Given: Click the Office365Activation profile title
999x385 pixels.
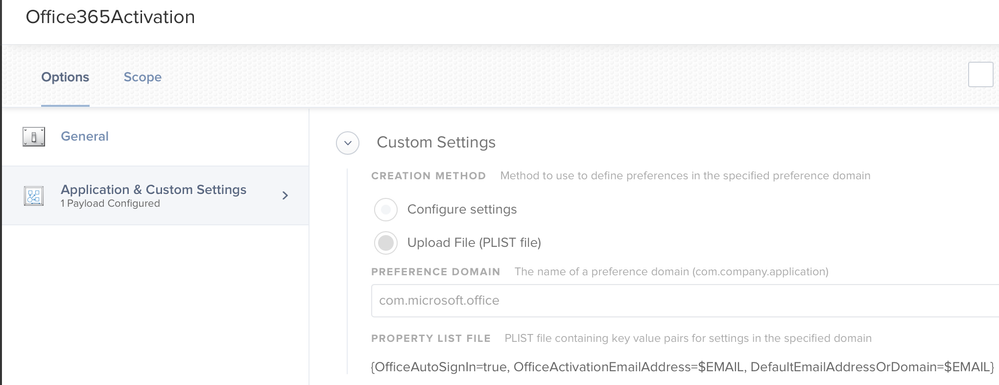Looking at the screenshot, I should [x=110, y=17].
